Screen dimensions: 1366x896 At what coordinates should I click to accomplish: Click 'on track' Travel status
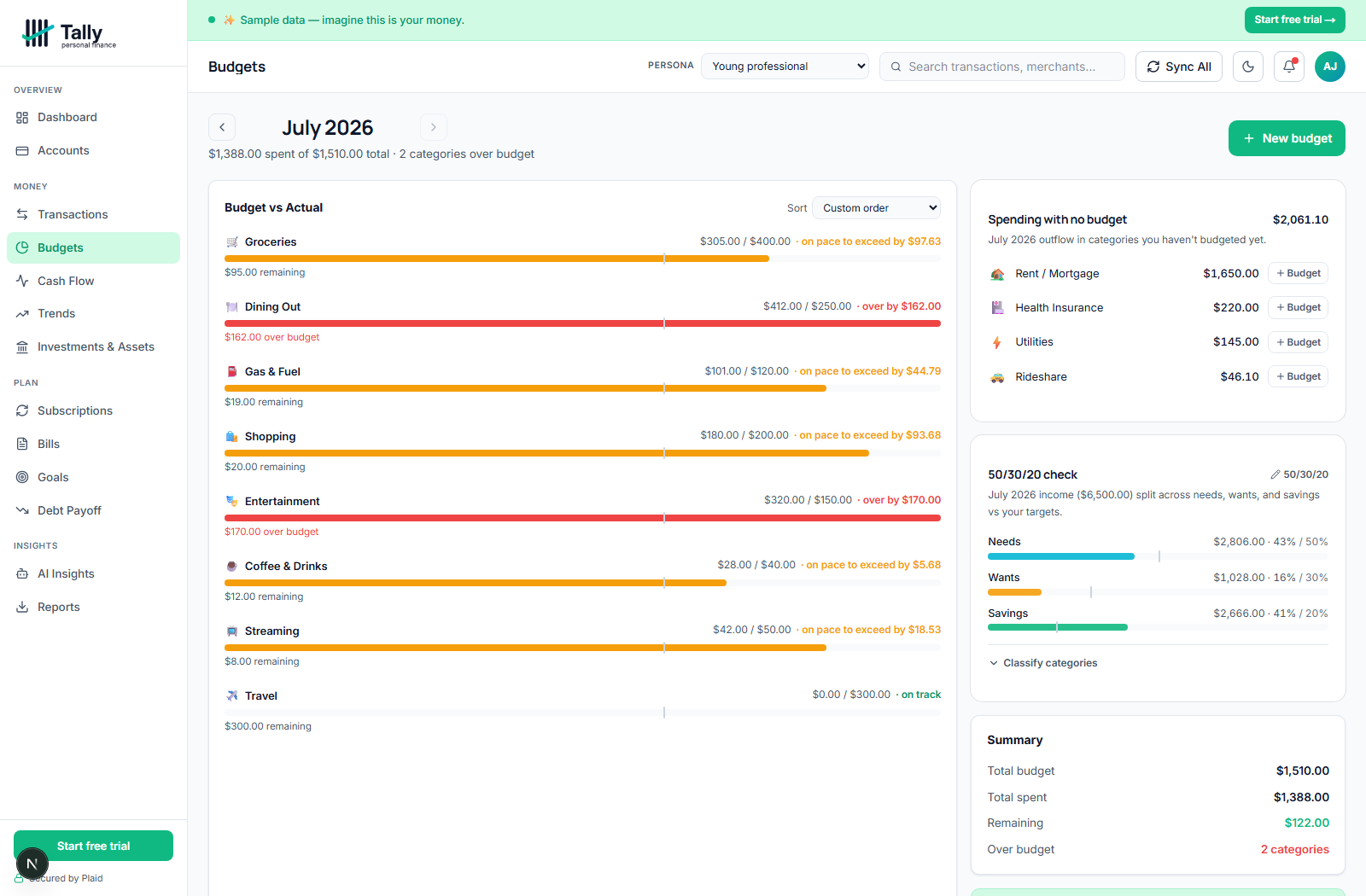coord(921,695)
